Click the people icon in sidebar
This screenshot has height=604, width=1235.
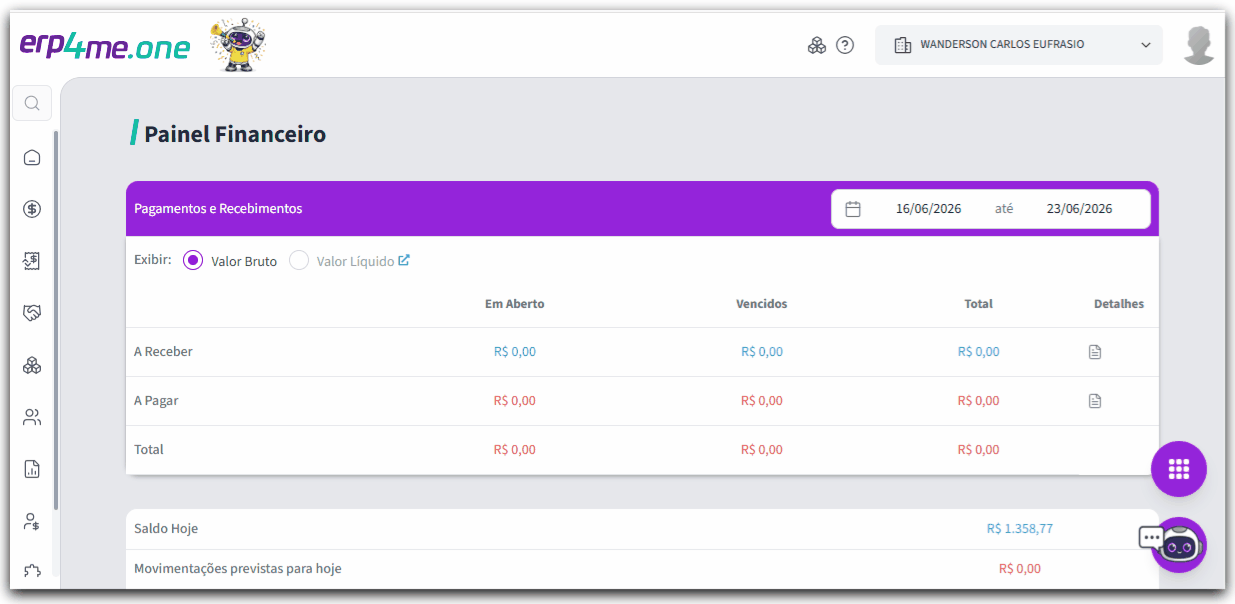(32, 417)
